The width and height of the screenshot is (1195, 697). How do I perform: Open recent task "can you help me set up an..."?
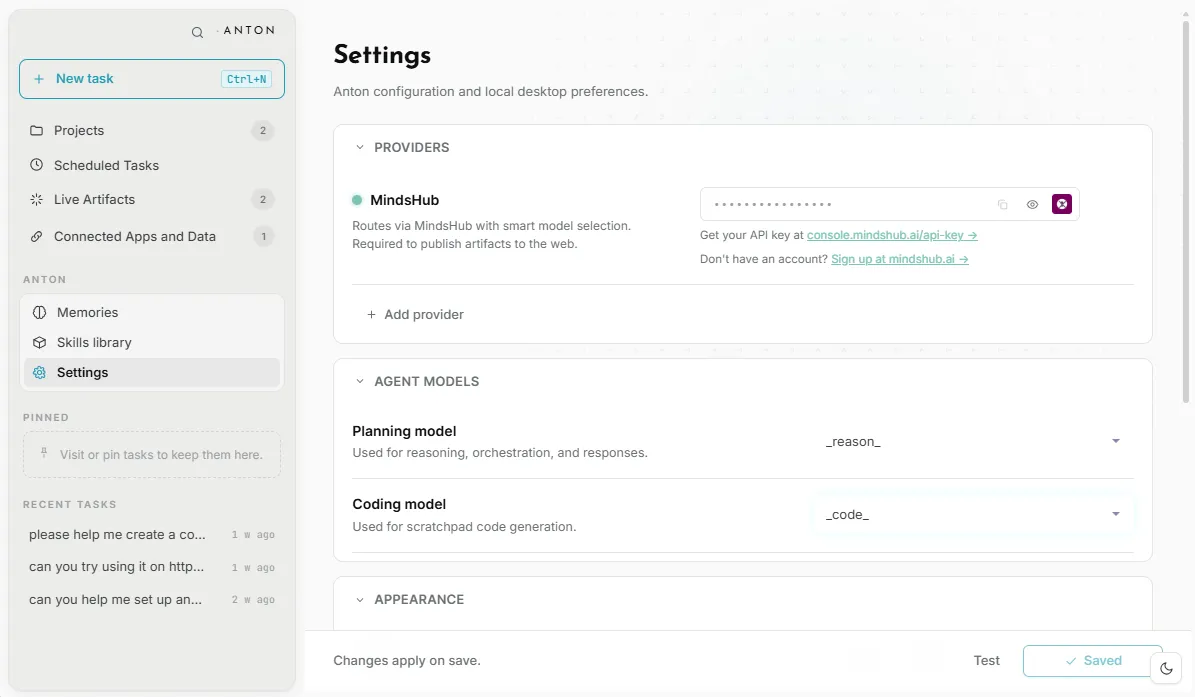click(152, 599)
